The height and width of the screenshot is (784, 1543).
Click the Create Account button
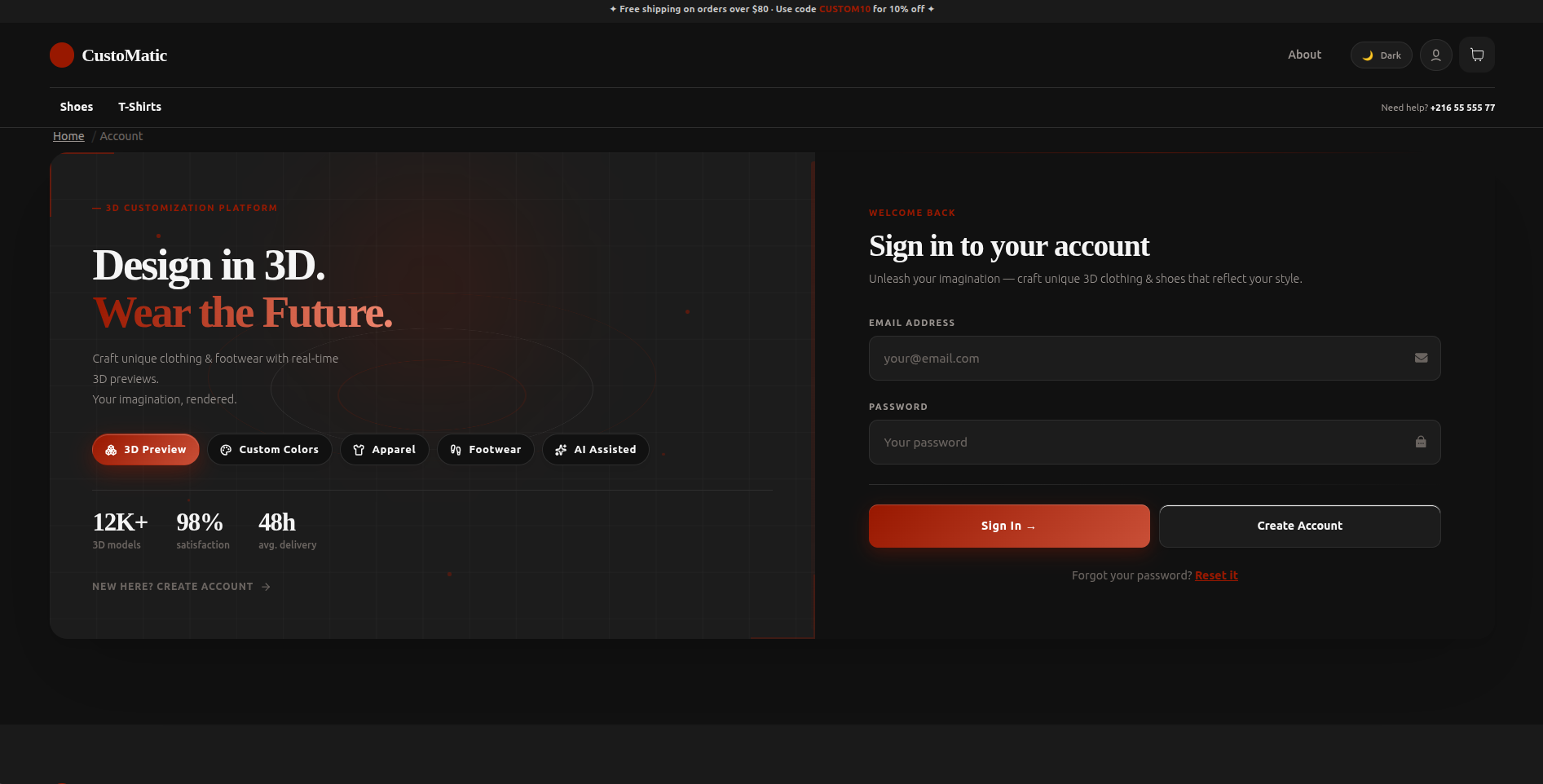pyautogui.click(x=1299, y=526)
